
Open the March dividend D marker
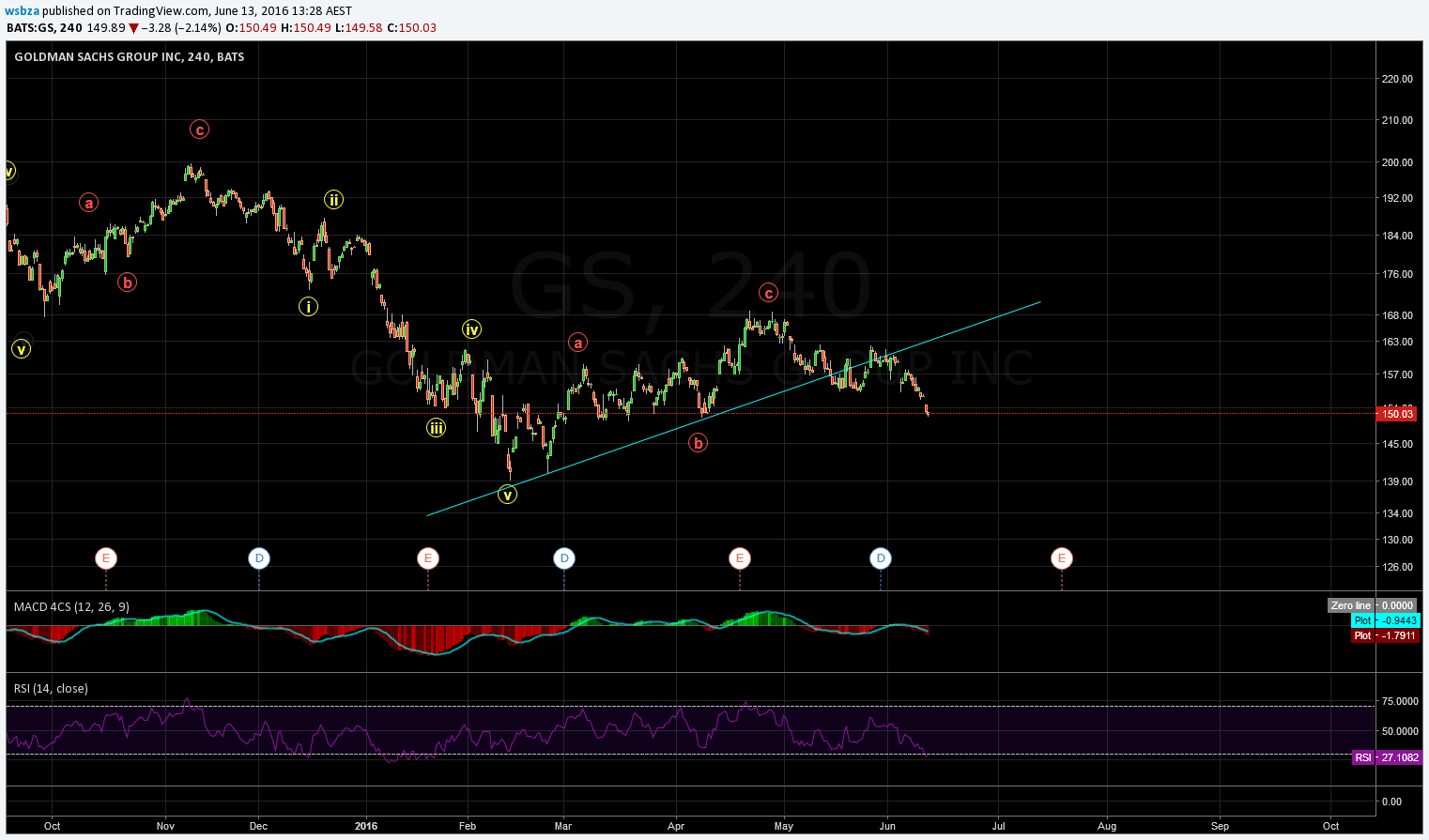pos(563,558)
